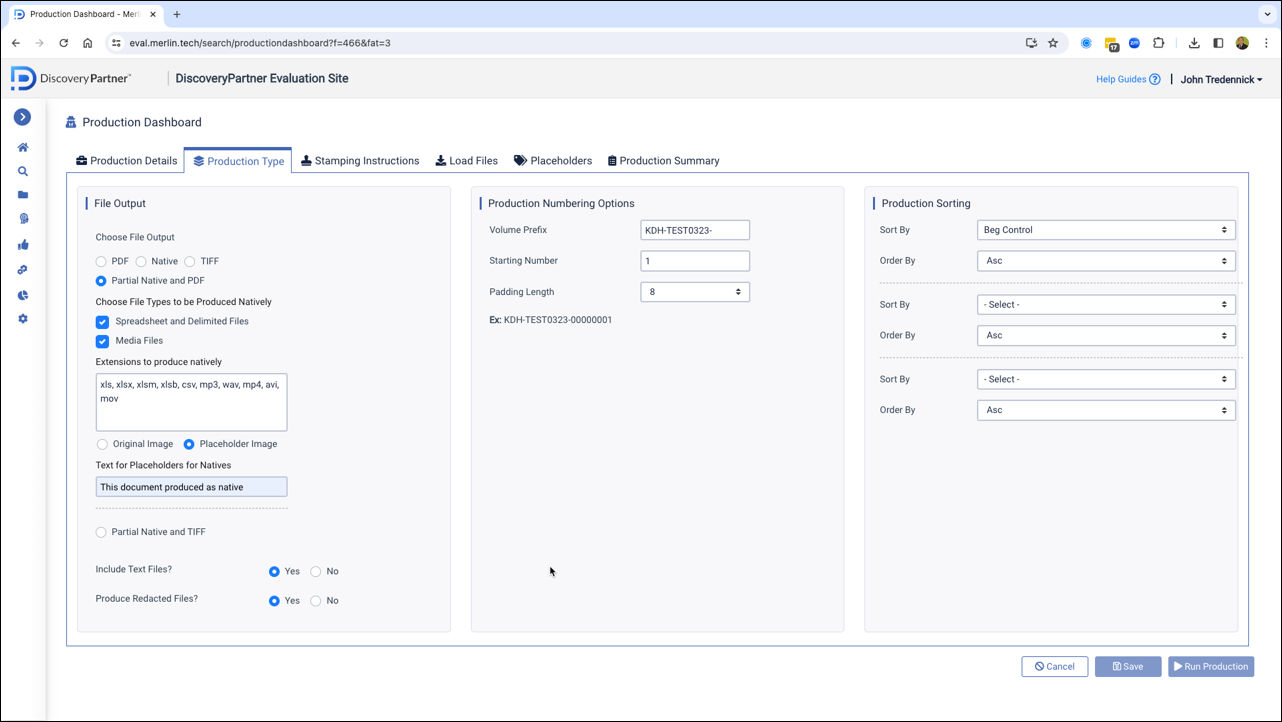Expand the left sidebar with chevron button
1282x722 pixels.
pyautogui.click(x=22, y=117)
